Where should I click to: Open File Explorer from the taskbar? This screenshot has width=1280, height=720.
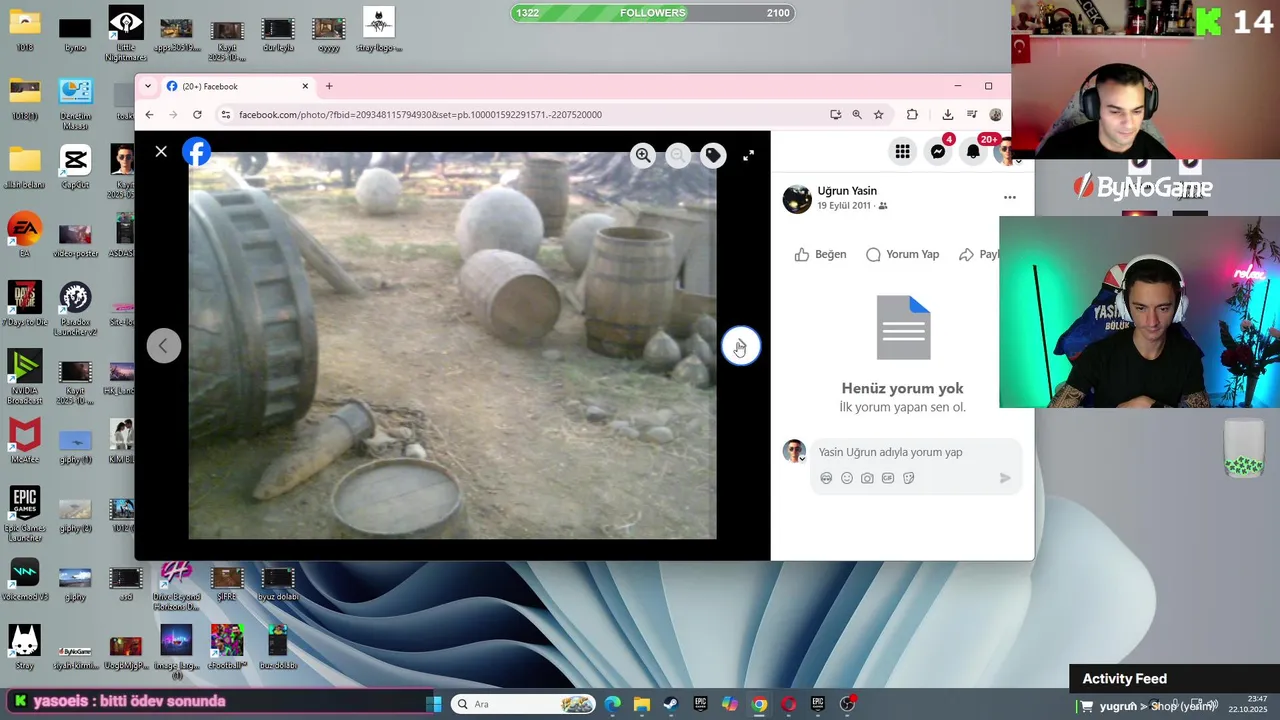[642, 704]
